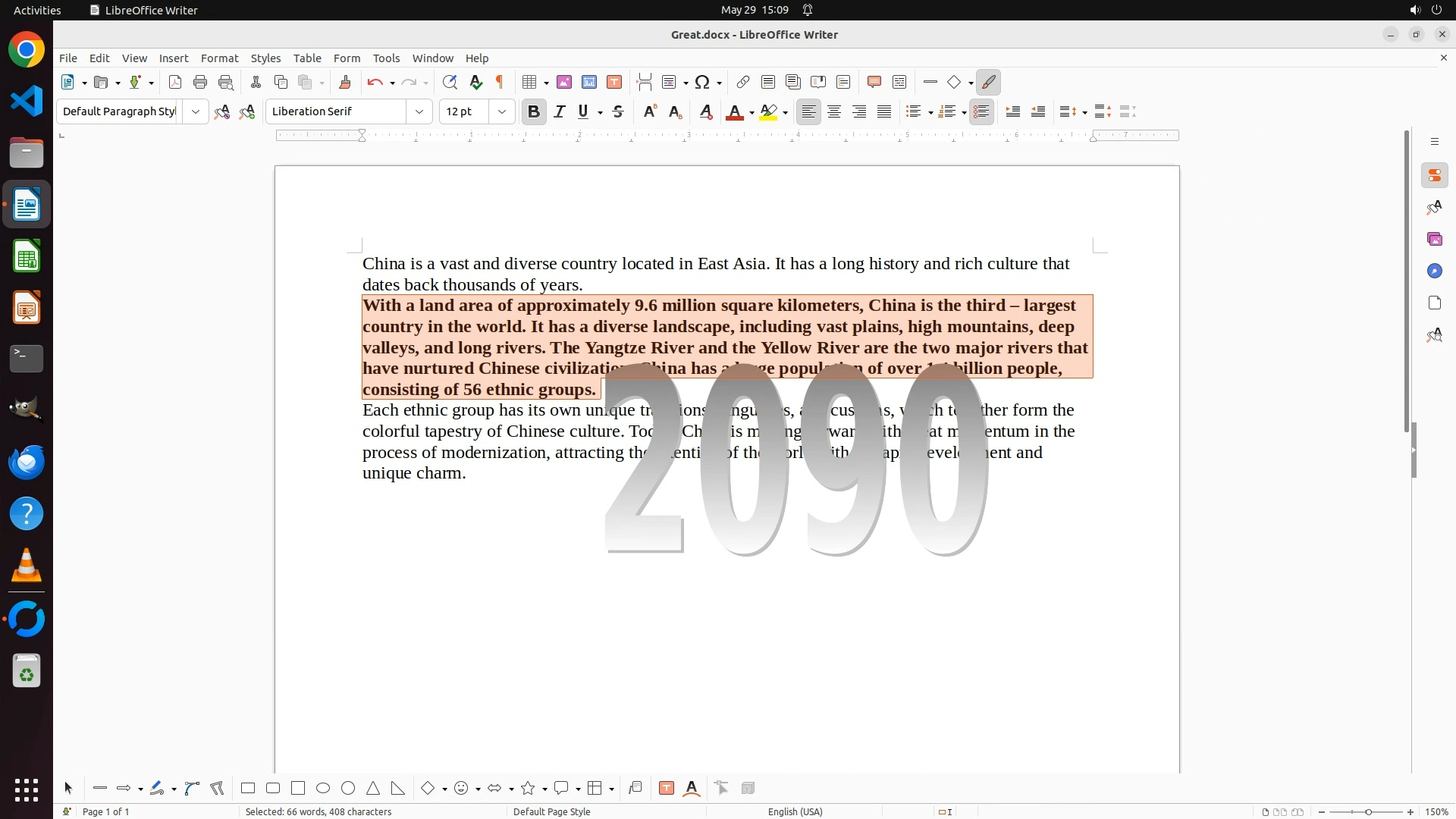
Task: Open the font size dropdown
Action: pyautogui.click(x=501, y=111)
